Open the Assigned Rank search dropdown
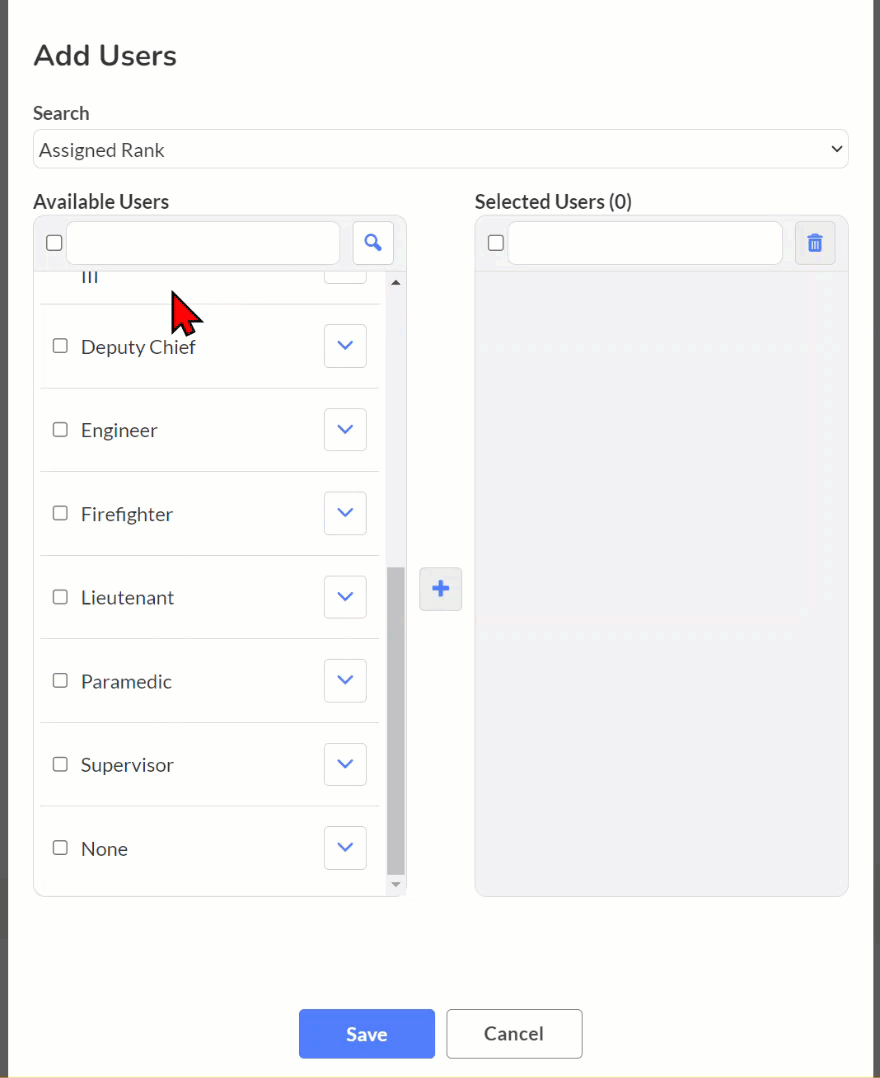Screen dimensions: 880x1078 441,149
